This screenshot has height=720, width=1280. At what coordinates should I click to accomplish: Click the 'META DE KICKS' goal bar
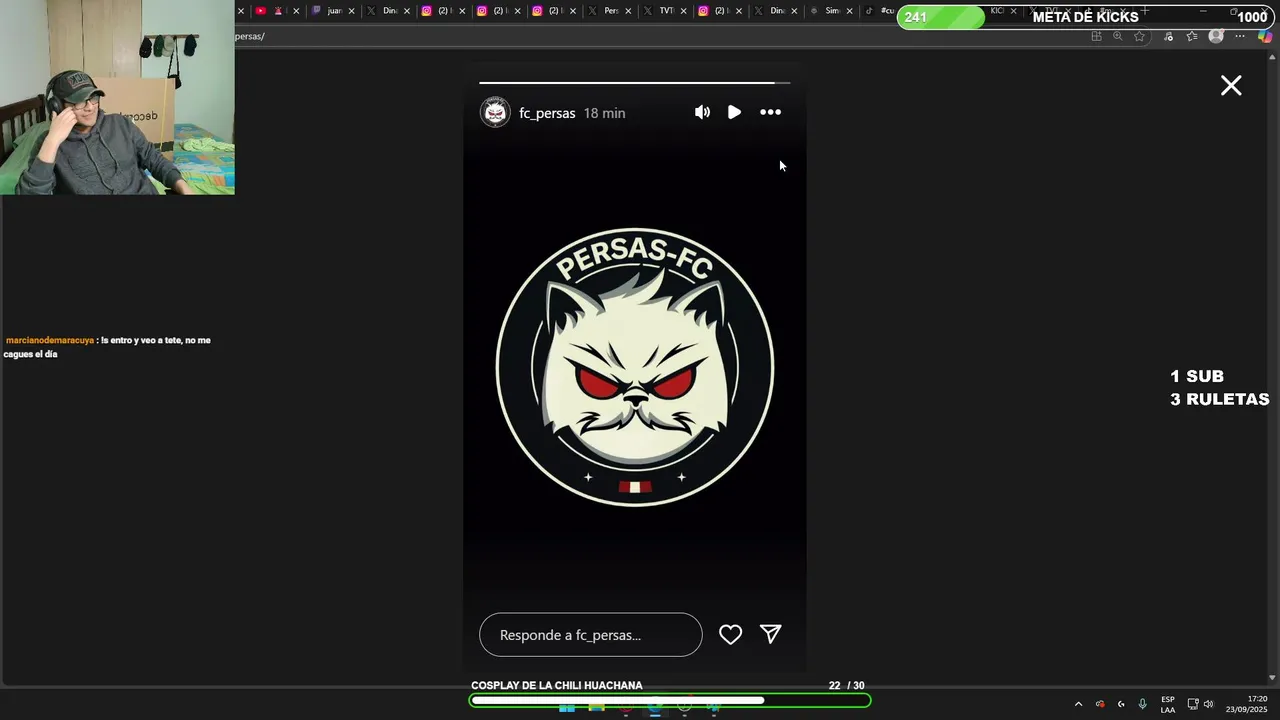(x=1086, y=17)
